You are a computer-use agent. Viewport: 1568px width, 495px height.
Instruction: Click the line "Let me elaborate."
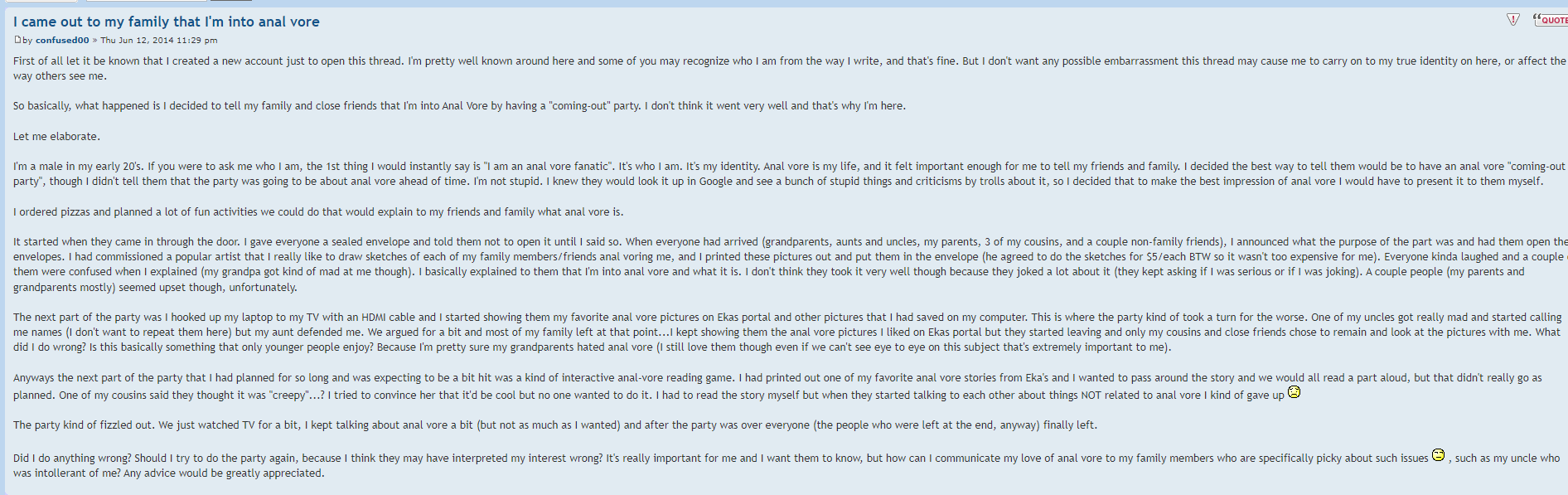[56, 136]
